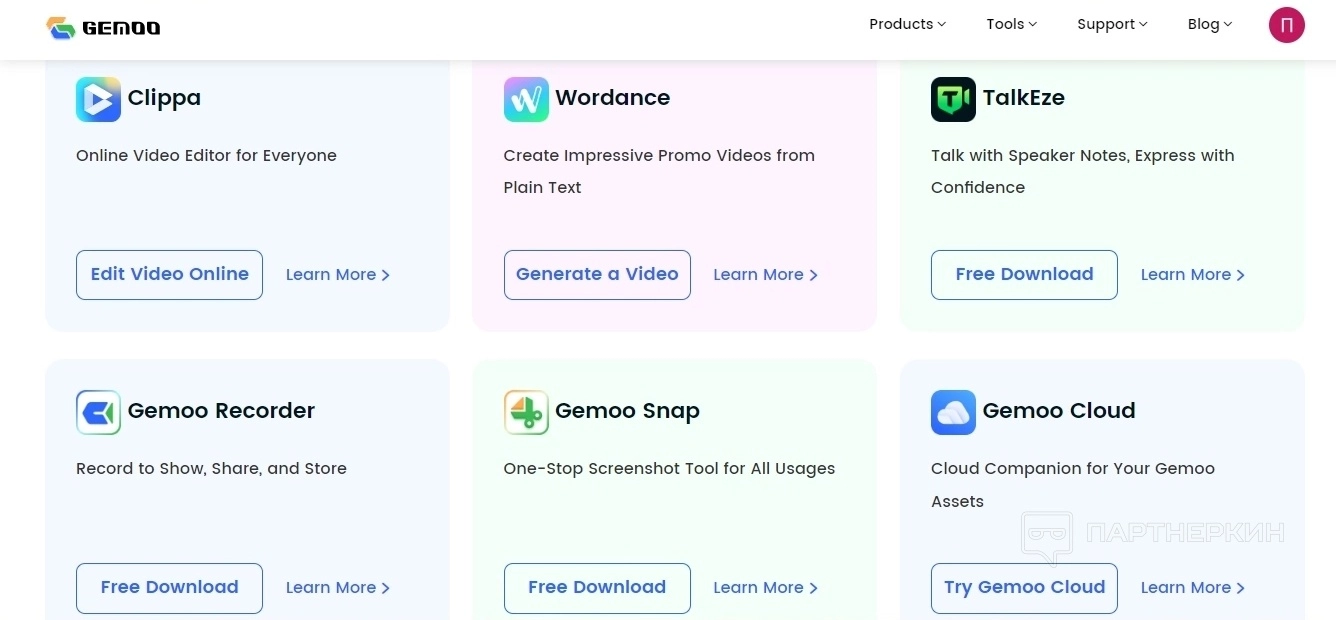Click the Gemoo logo in header
The height and width of the screenshot is (620, 1336).
[103, 27]
